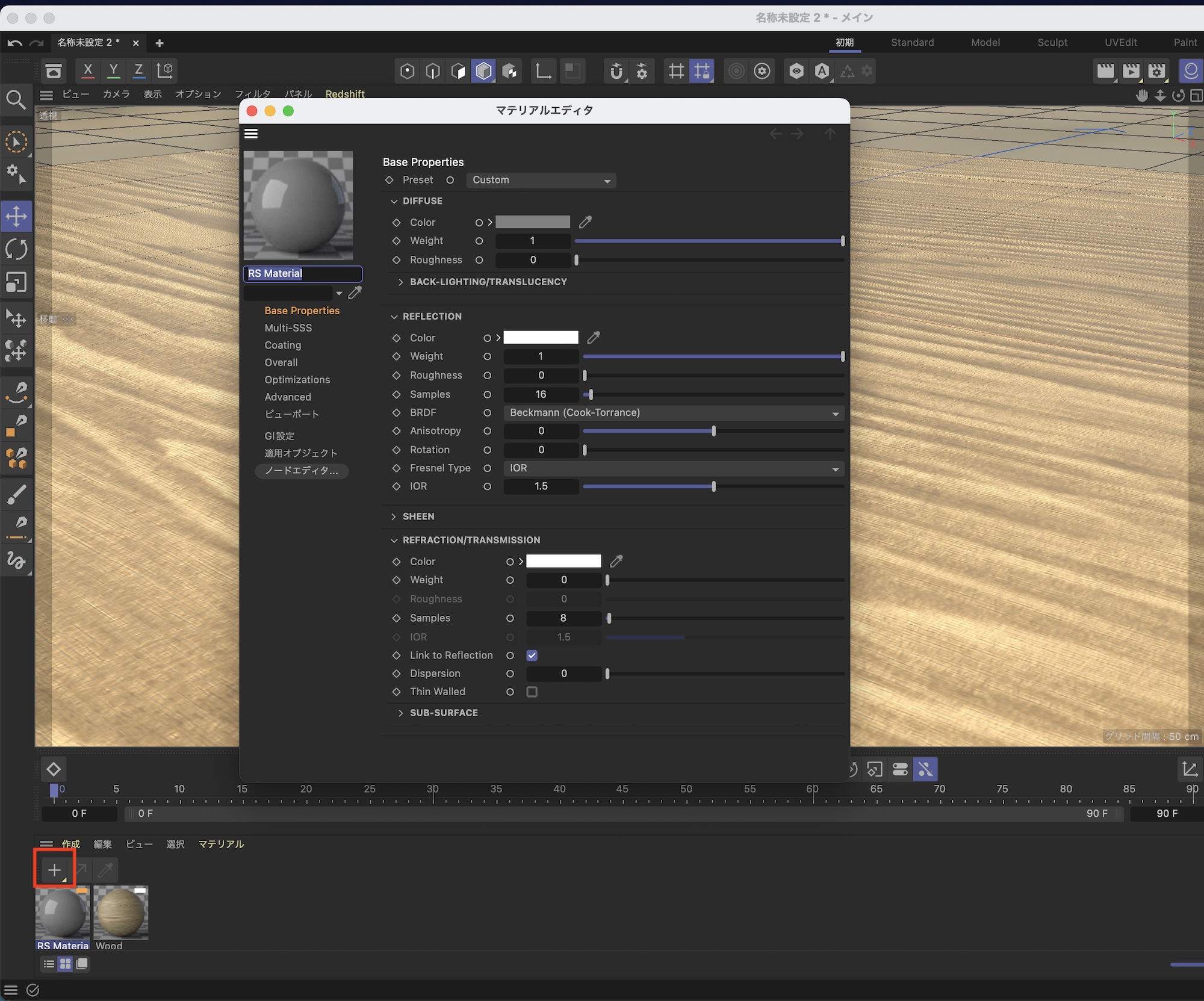1204x1001 pixels.
Task: Enable the Thin Walled checkbox
Action: click(532, 692)
